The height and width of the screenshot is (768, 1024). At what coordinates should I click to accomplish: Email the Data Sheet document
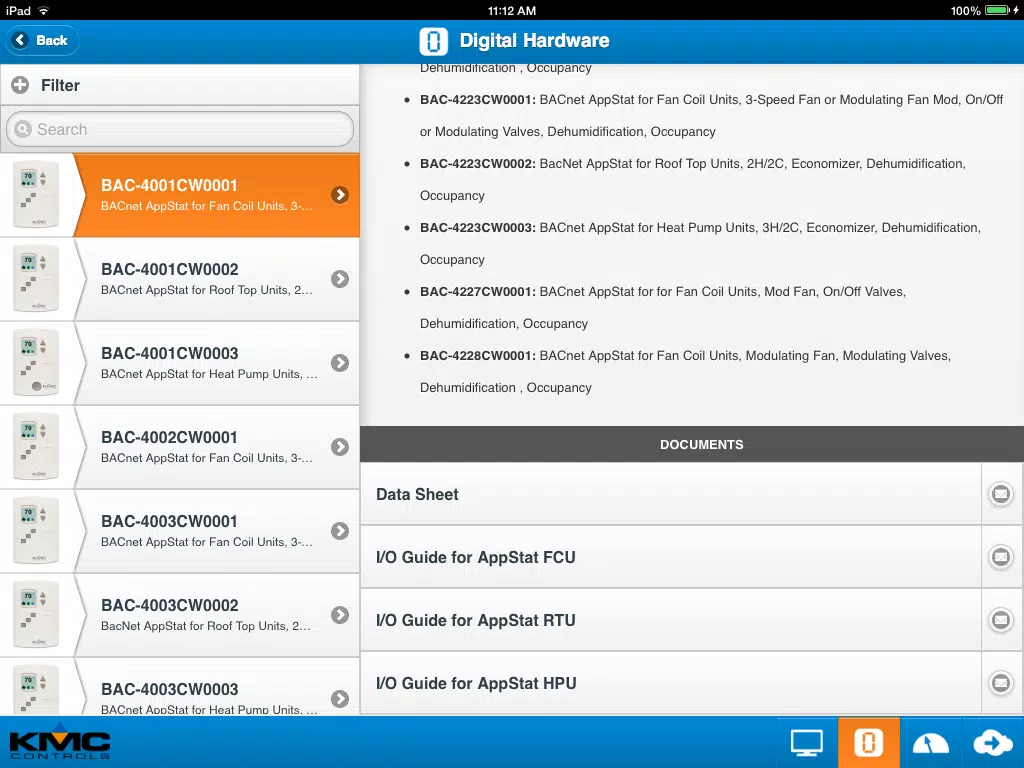[1001, 494]
